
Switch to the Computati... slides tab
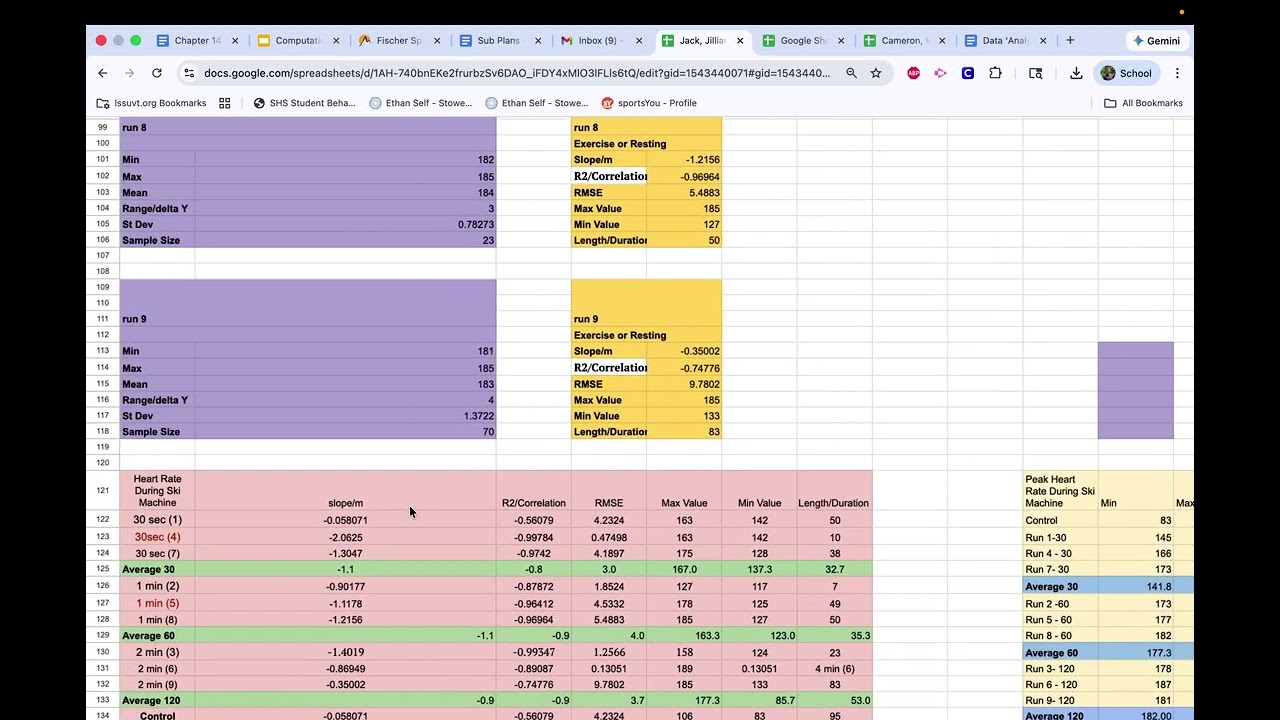(297, 41)
